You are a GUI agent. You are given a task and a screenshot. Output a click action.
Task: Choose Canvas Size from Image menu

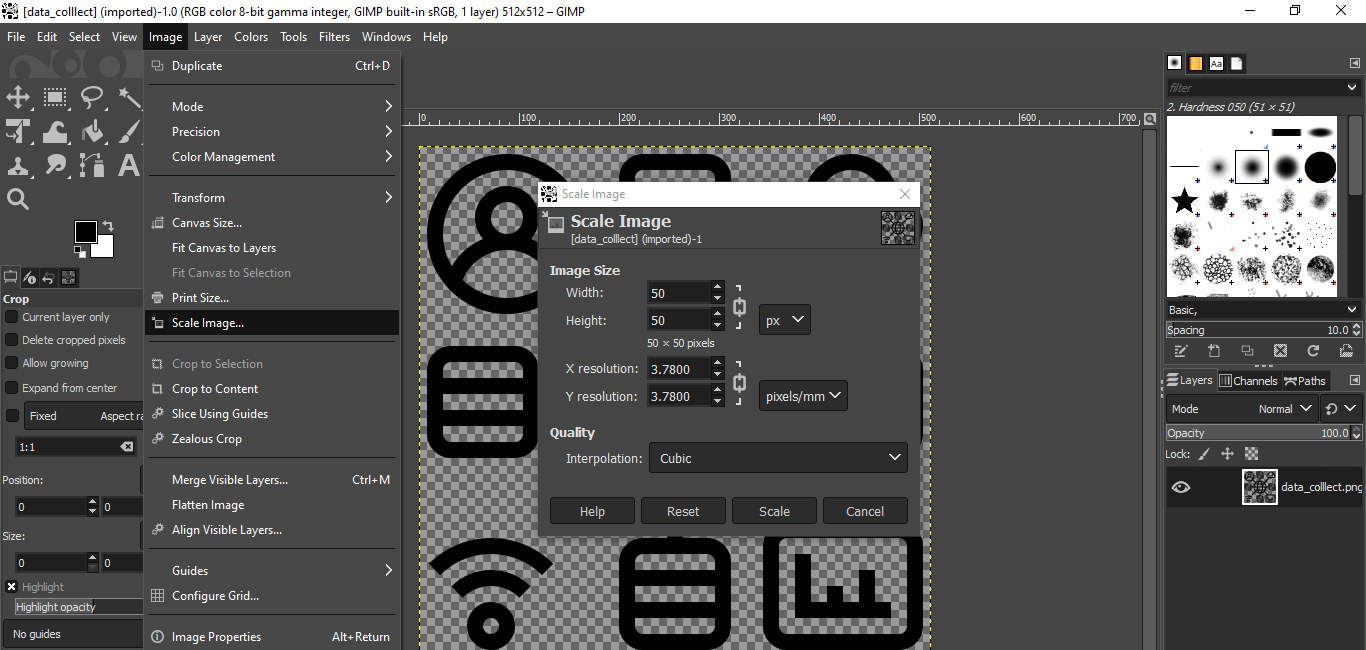point(272,223)
